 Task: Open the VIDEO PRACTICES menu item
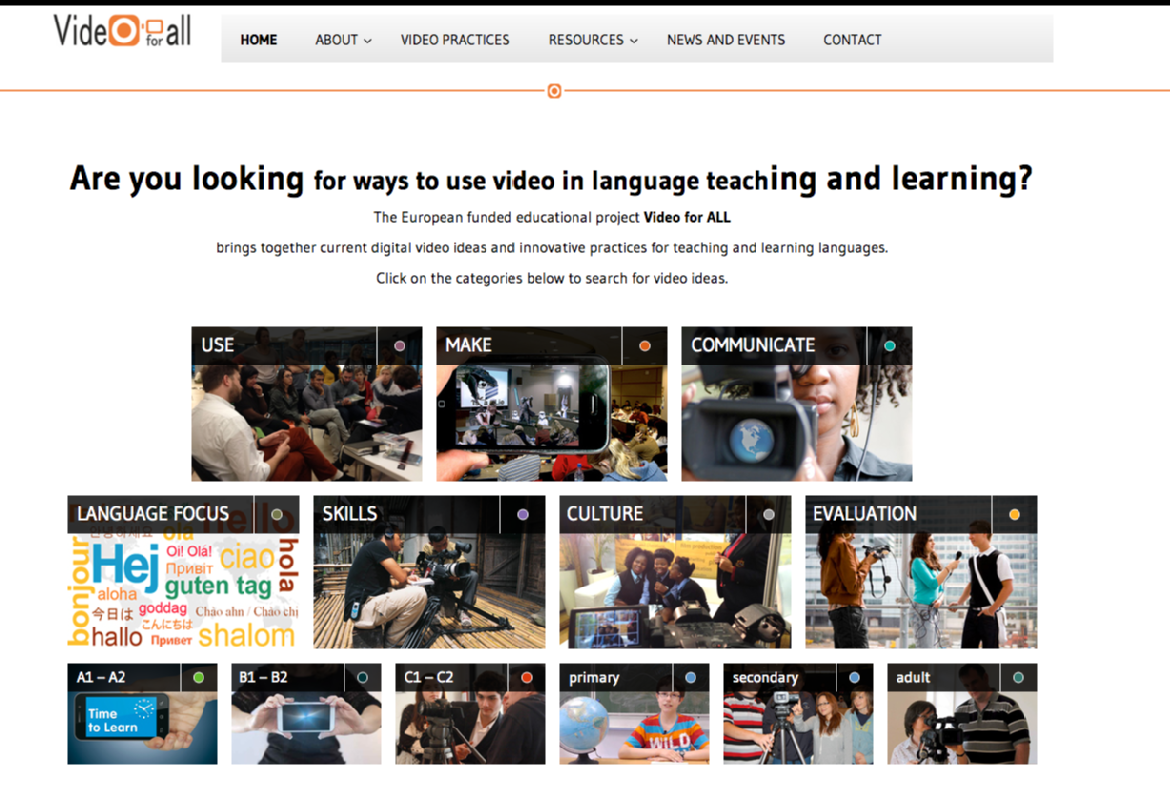tap(455, 40)
